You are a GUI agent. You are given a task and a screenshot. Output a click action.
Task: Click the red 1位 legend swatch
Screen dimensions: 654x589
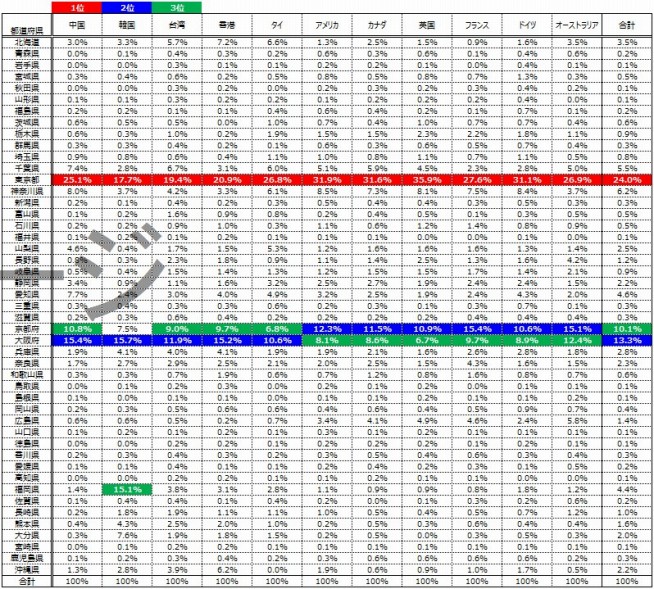78,7
